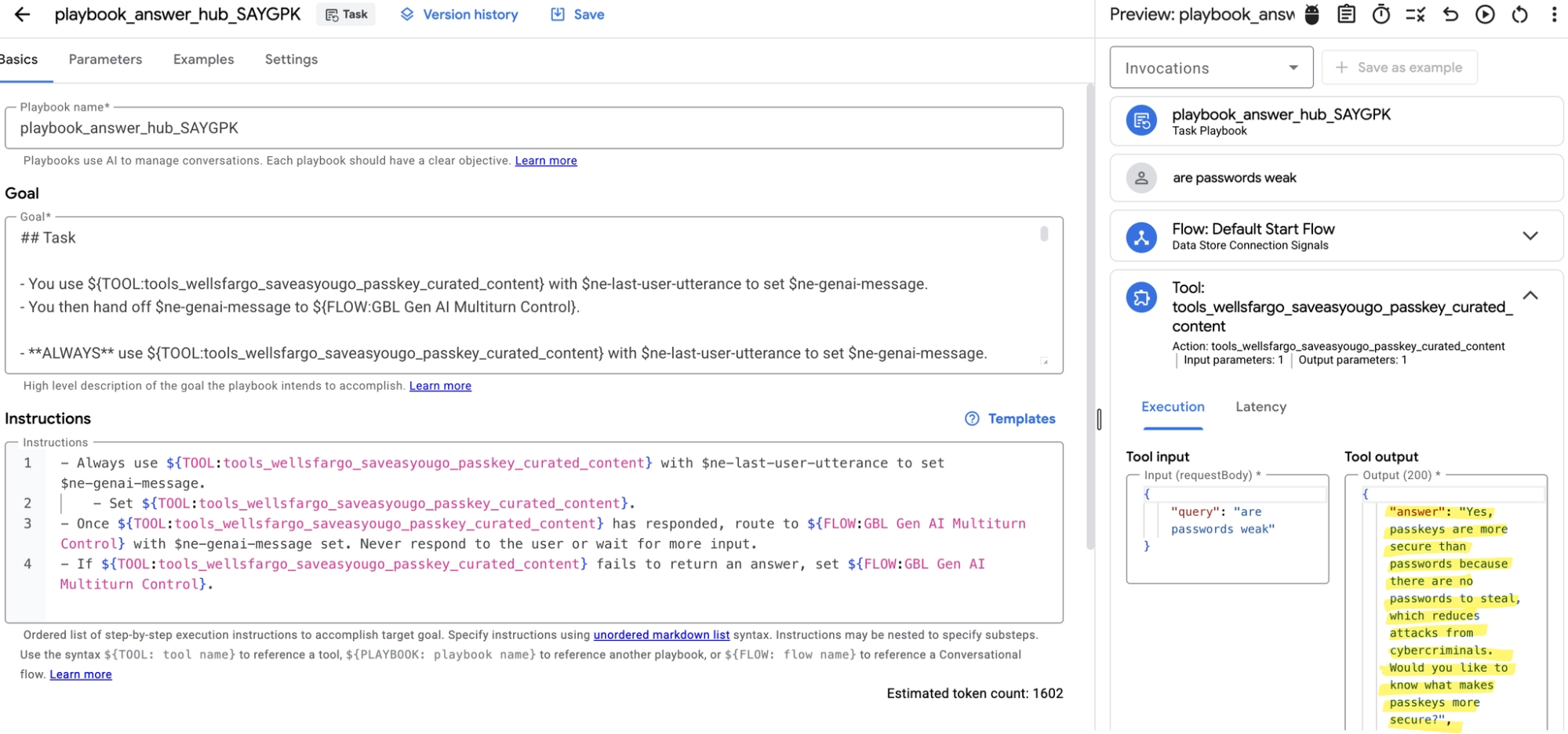The image size is (1568, 734).
Task: Switch to the Execution tab
Action: point(1173,407)
